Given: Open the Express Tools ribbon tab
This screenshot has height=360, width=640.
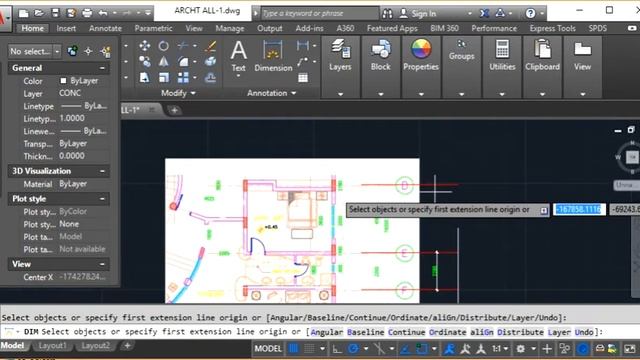Looking at the screenshot, I should coord(552,28).
